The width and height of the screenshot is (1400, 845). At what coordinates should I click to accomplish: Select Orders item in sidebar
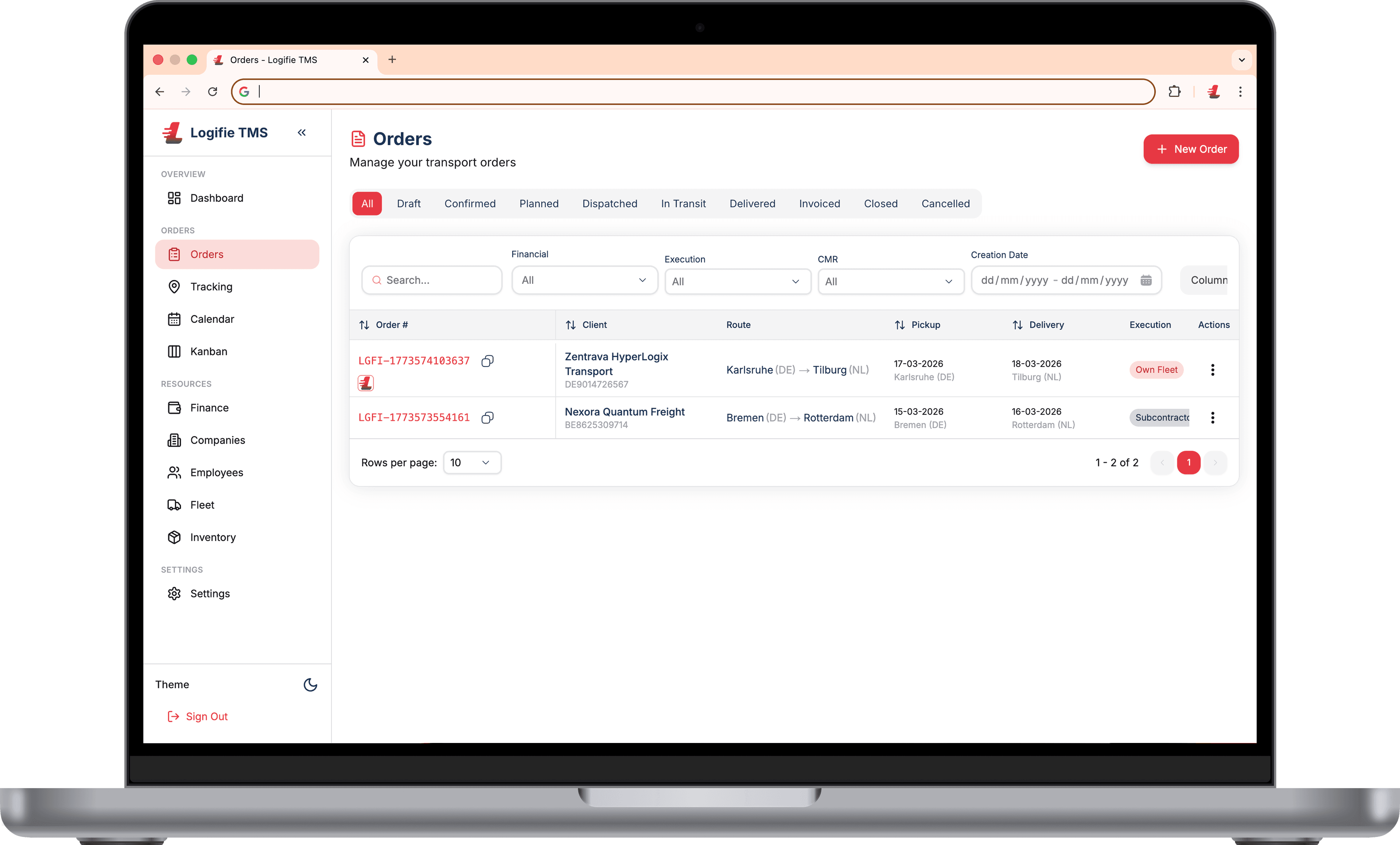tap(237, 254)
